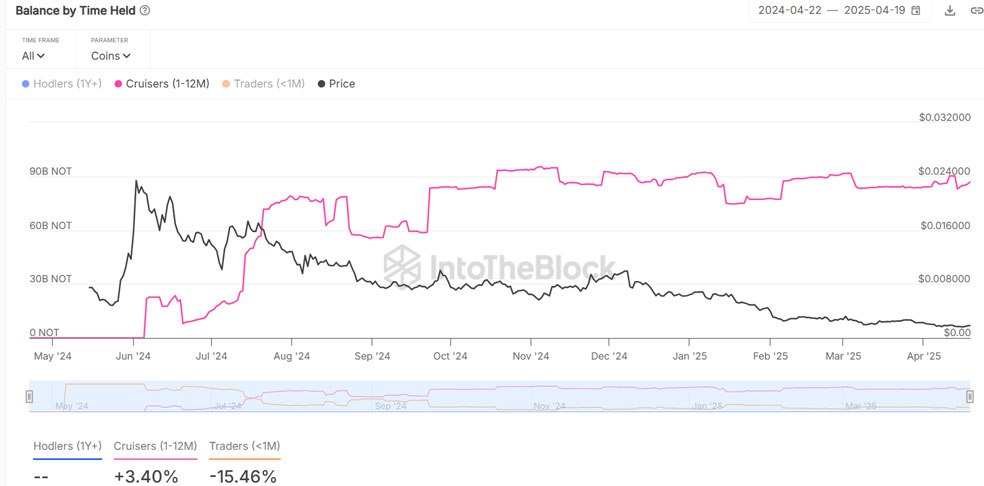Open the Parameter dropdown showing Coins
This screenshot has width=984, height=486.
tap(110, 56)
